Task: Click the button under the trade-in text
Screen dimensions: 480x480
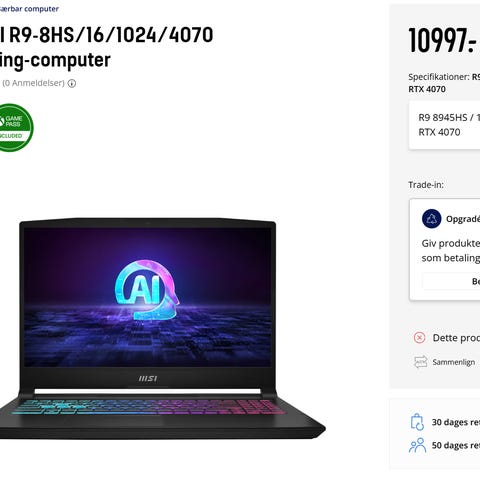Action: coord(451,281)
